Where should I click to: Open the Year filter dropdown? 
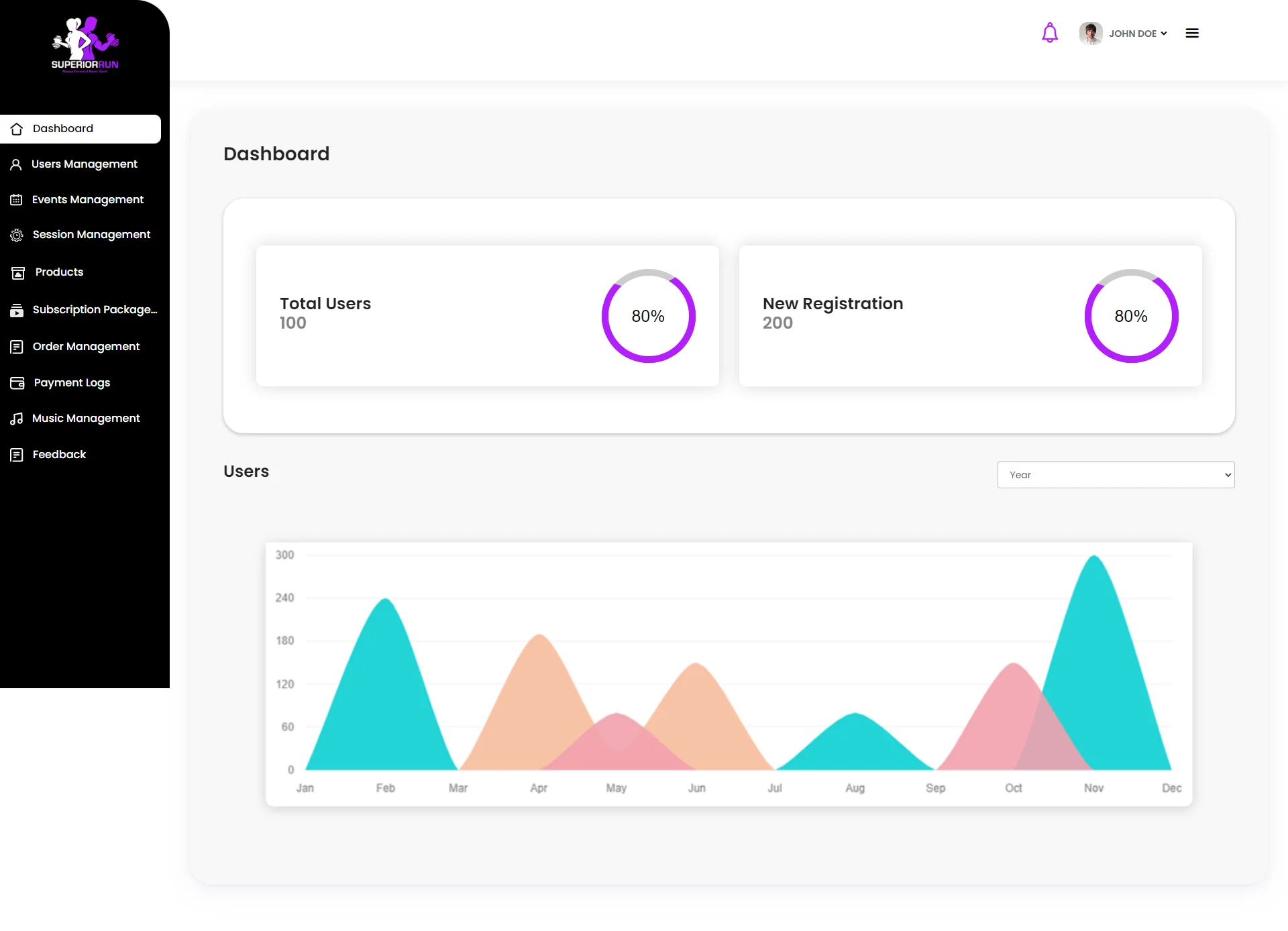[x=1115, y=475]
